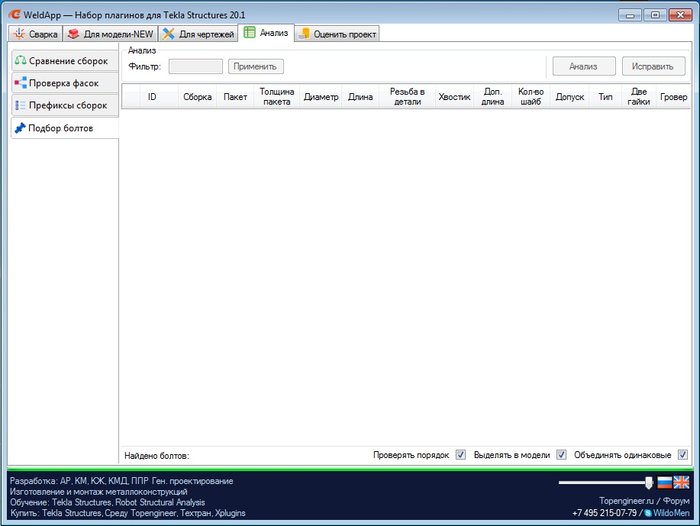Viewport: 700px width, 526px height.
Task: Maximize the WeldApp window
Action: [655, 15]
